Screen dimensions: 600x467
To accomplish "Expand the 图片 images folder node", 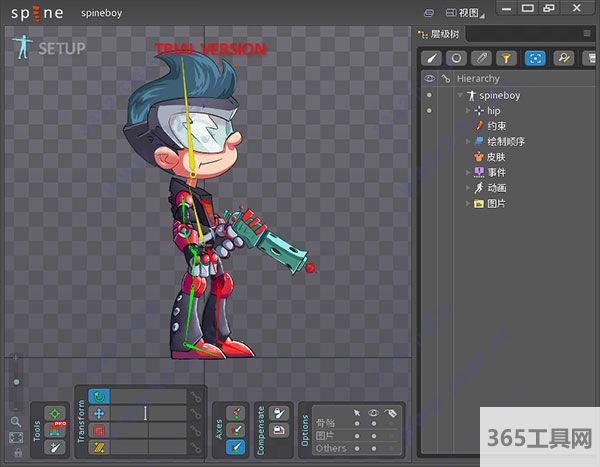I will pyautogui.click(x=468, y=203).
